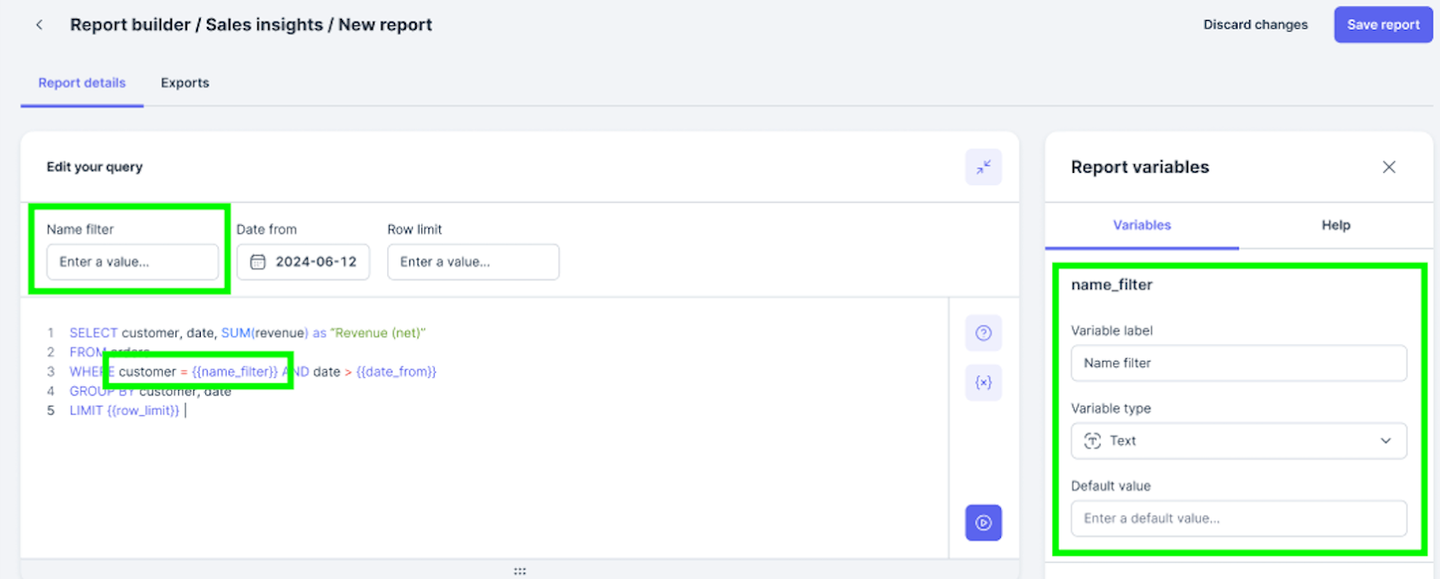Close the Report variables panel
The width and height of the screenshot is (1440, 579).
(x=1388, y=167)
